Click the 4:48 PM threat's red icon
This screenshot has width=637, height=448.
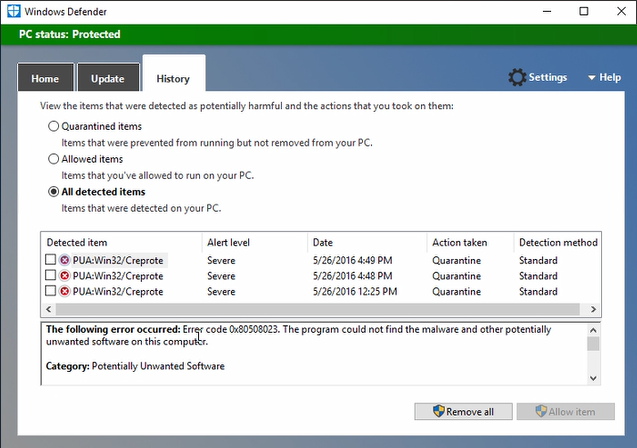point(65,275)
